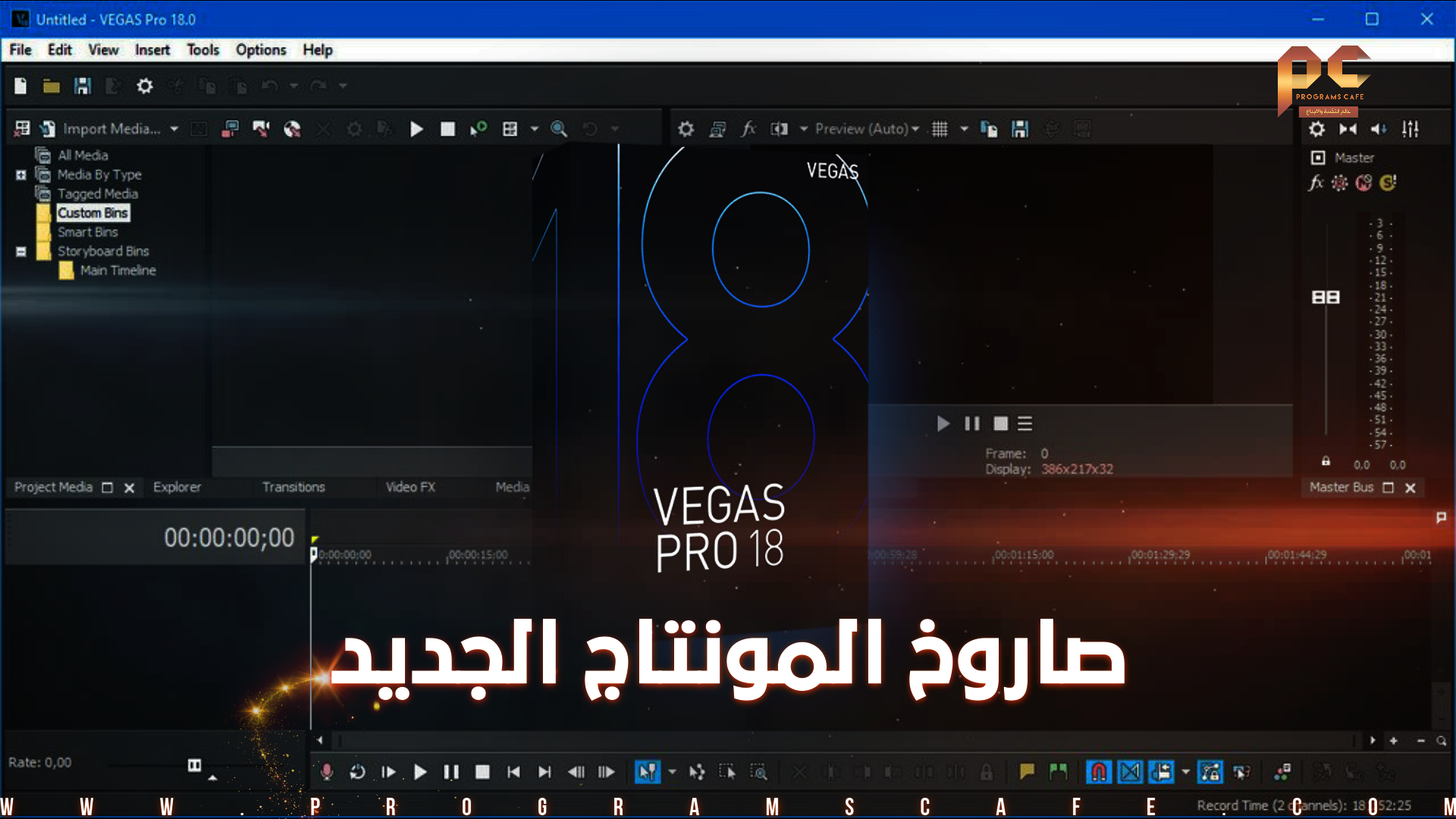Viewport: 1456px width, 819px height.
Task: Click the Get Media from Web globe icon
Action: (292, 129)
